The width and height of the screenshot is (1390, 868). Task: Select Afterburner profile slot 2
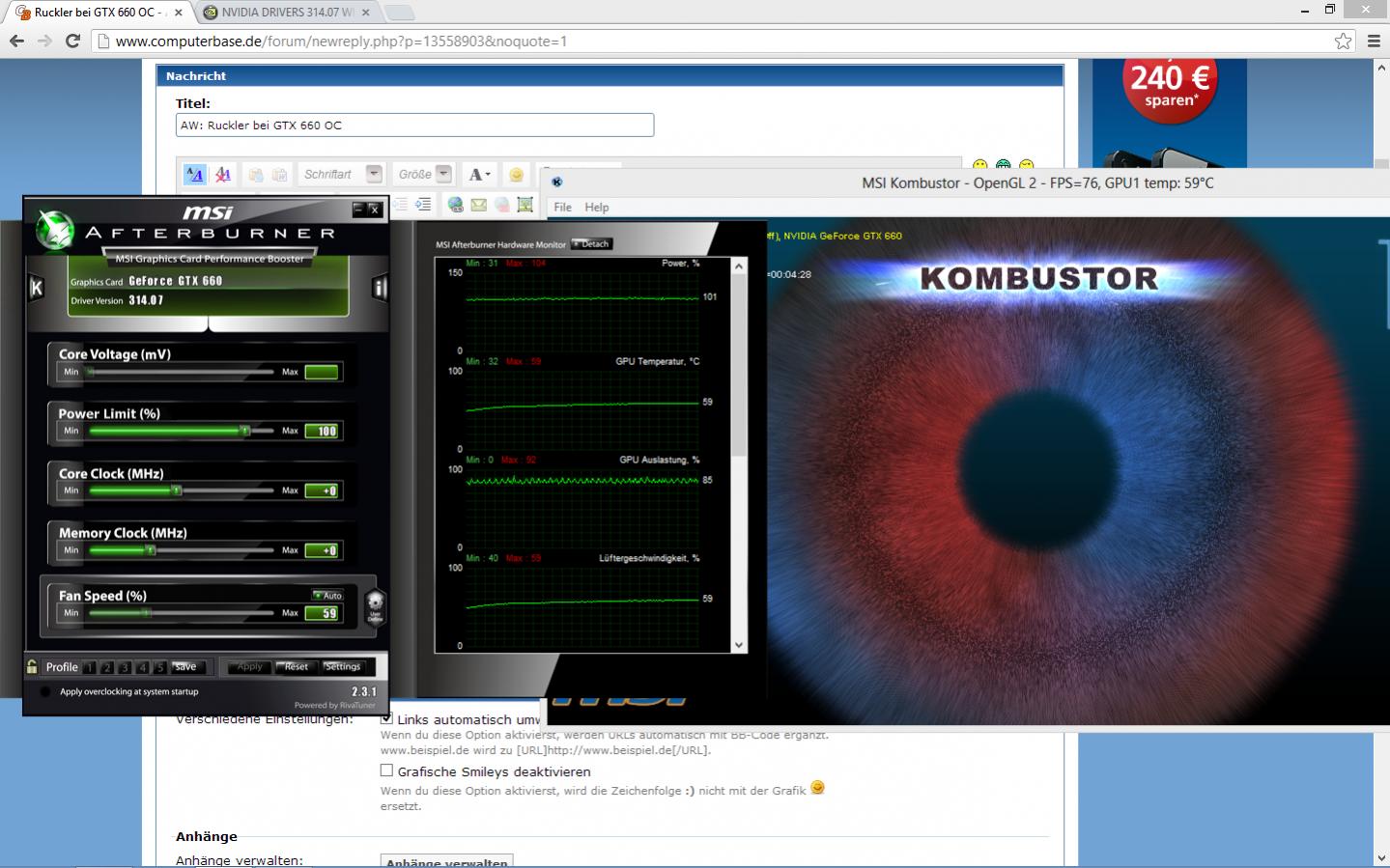(x=107, y=667)
